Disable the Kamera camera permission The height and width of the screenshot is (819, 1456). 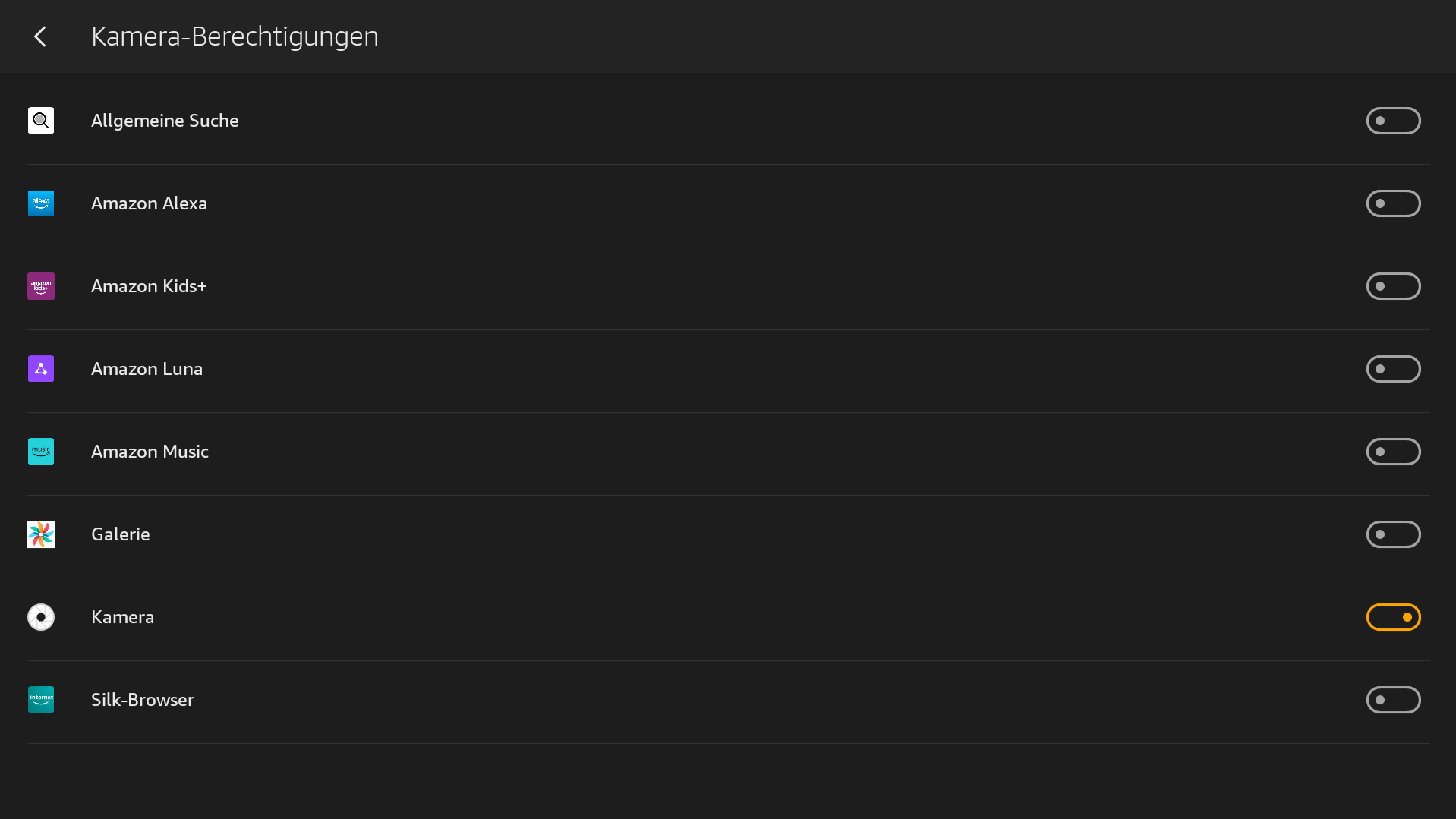(x=1393, y=617)
